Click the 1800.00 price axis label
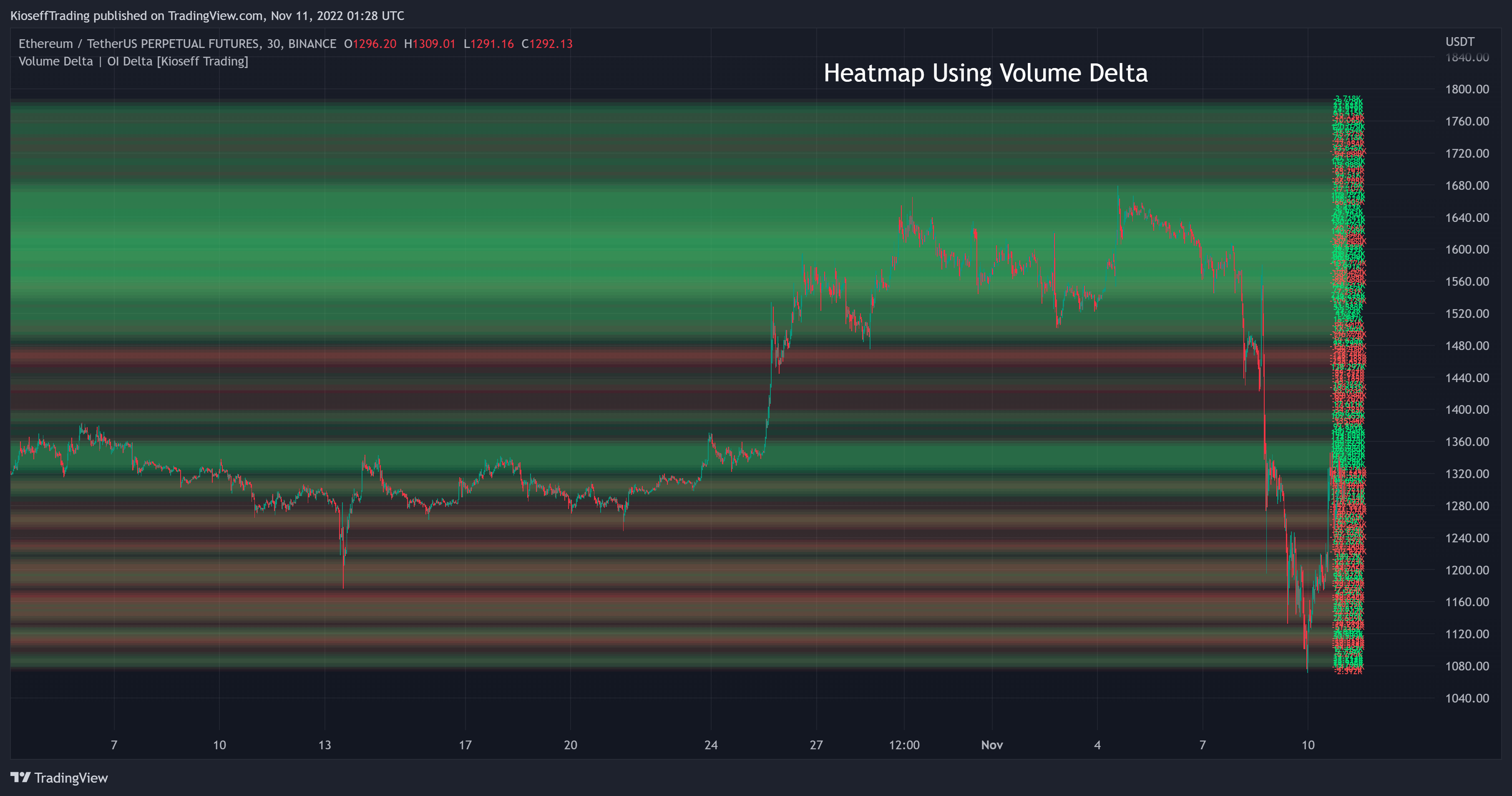 tap(1467, 89)
